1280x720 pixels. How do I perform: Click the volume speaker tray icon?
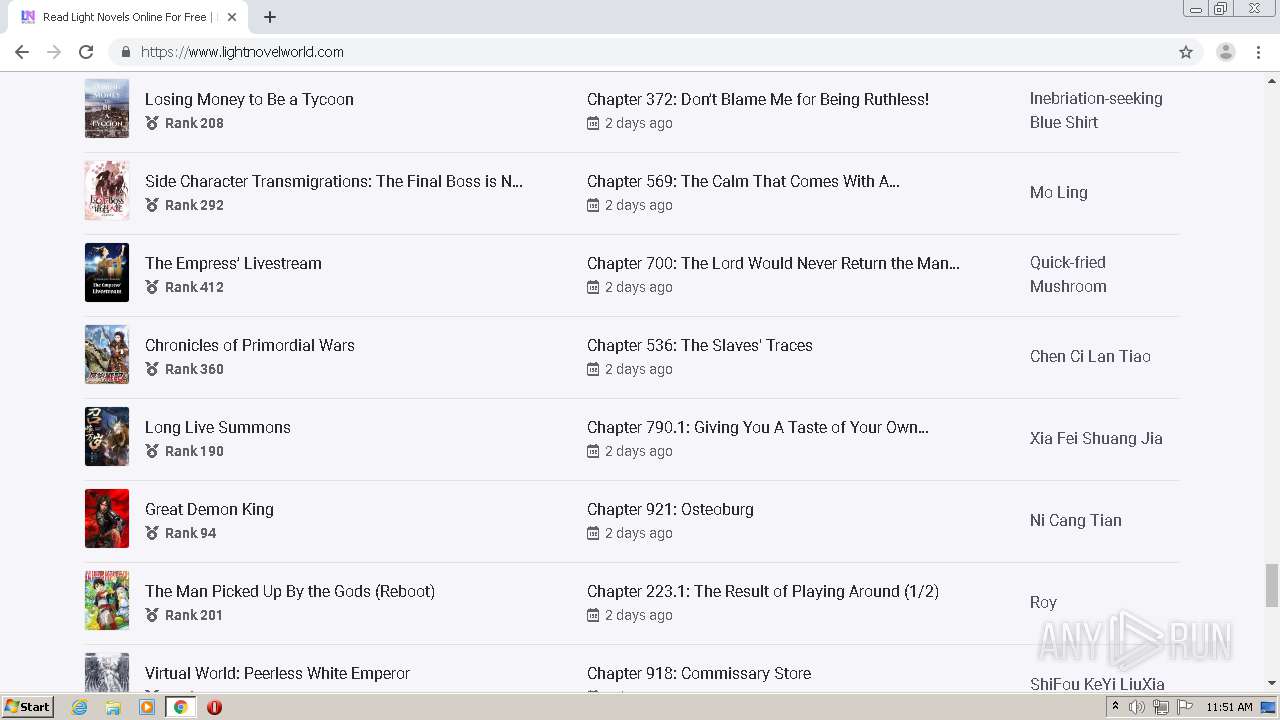pos(1137,707)
